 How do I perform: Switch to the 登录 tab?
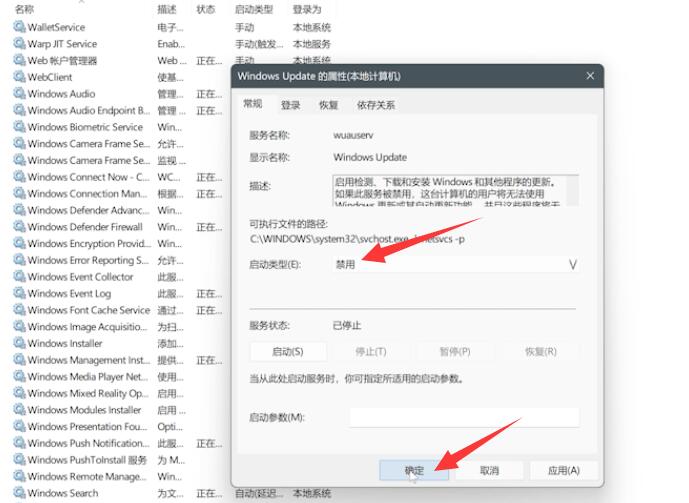(290, 105)
